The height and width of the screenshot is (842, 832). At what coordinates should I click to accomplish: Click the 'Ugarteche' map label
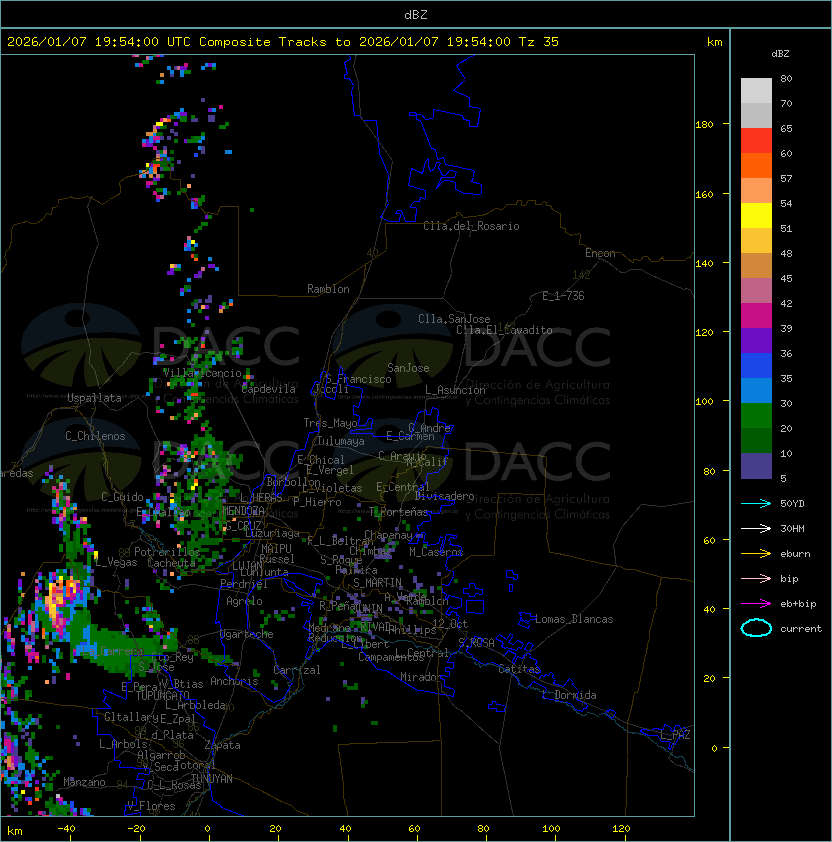[247, 634]
